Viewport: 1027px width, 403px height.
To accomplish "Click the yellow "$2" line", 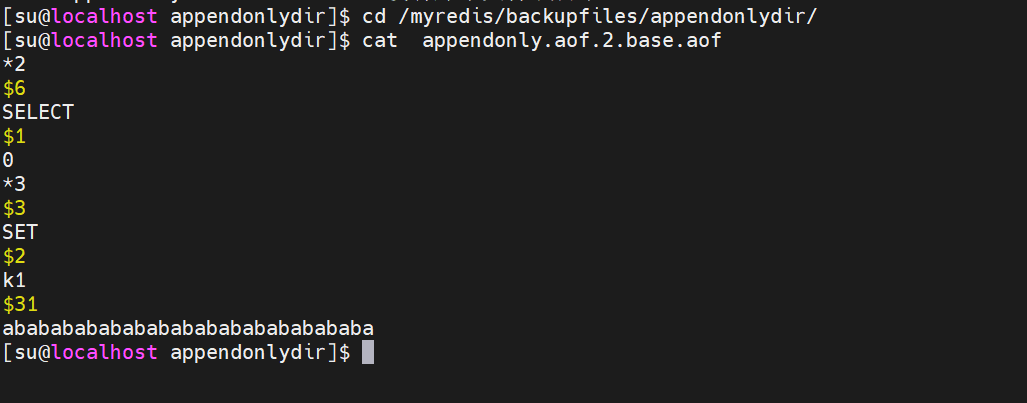I will coord(14,256).
